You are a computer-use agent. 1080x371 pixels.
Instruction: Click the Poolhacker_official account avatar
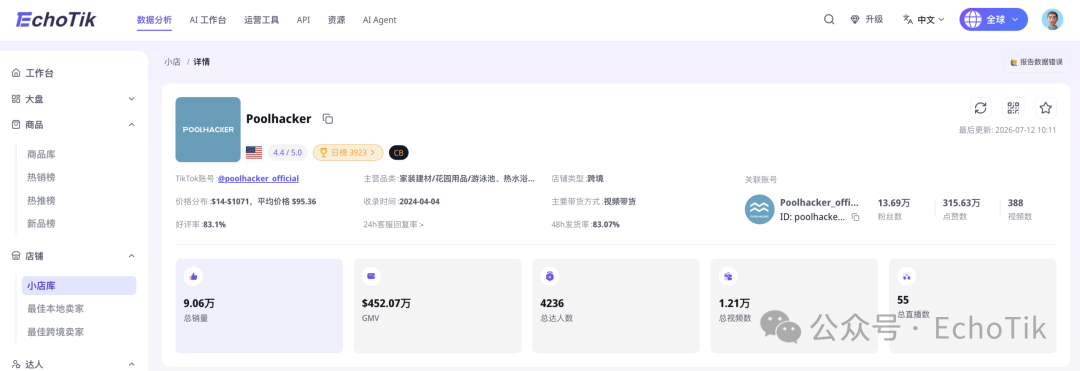760,209
